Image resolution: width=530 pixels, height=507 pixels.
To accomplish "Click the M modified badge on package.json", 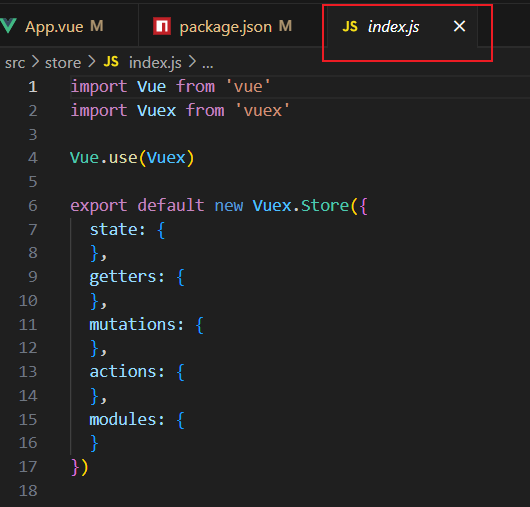I will coord(285,26).
